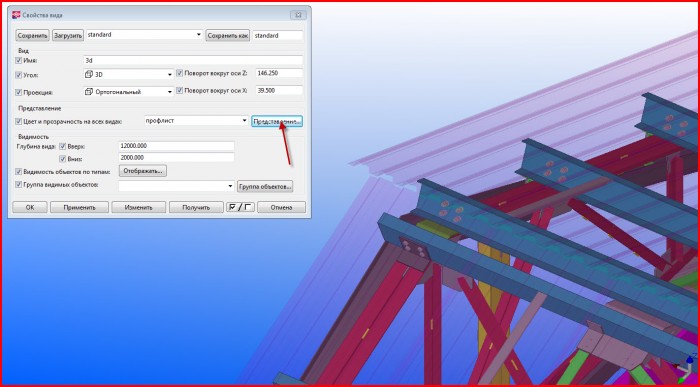Click the Отображать... button
The image size is (700, 387).
click(x=143, y=171)
